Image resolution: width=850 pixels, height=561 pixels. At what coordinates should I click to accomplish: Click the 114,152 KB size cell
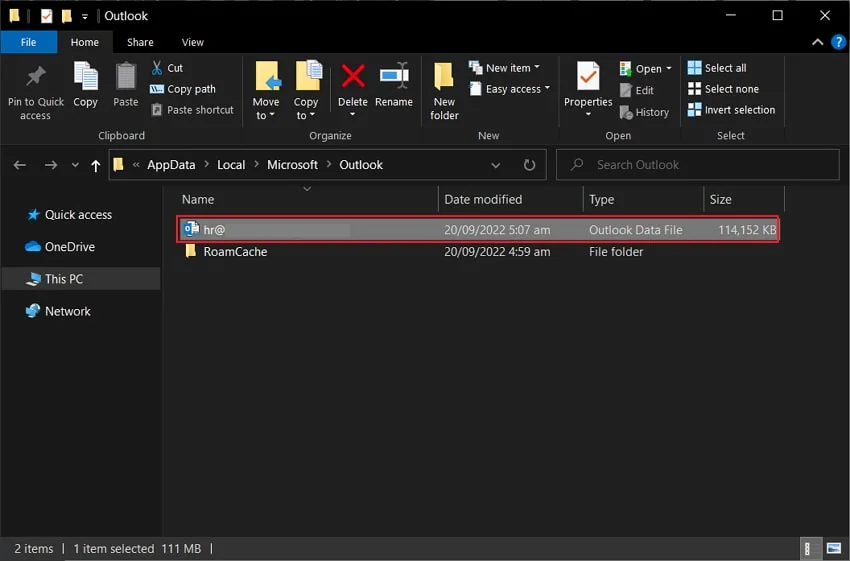coord(746,230)
